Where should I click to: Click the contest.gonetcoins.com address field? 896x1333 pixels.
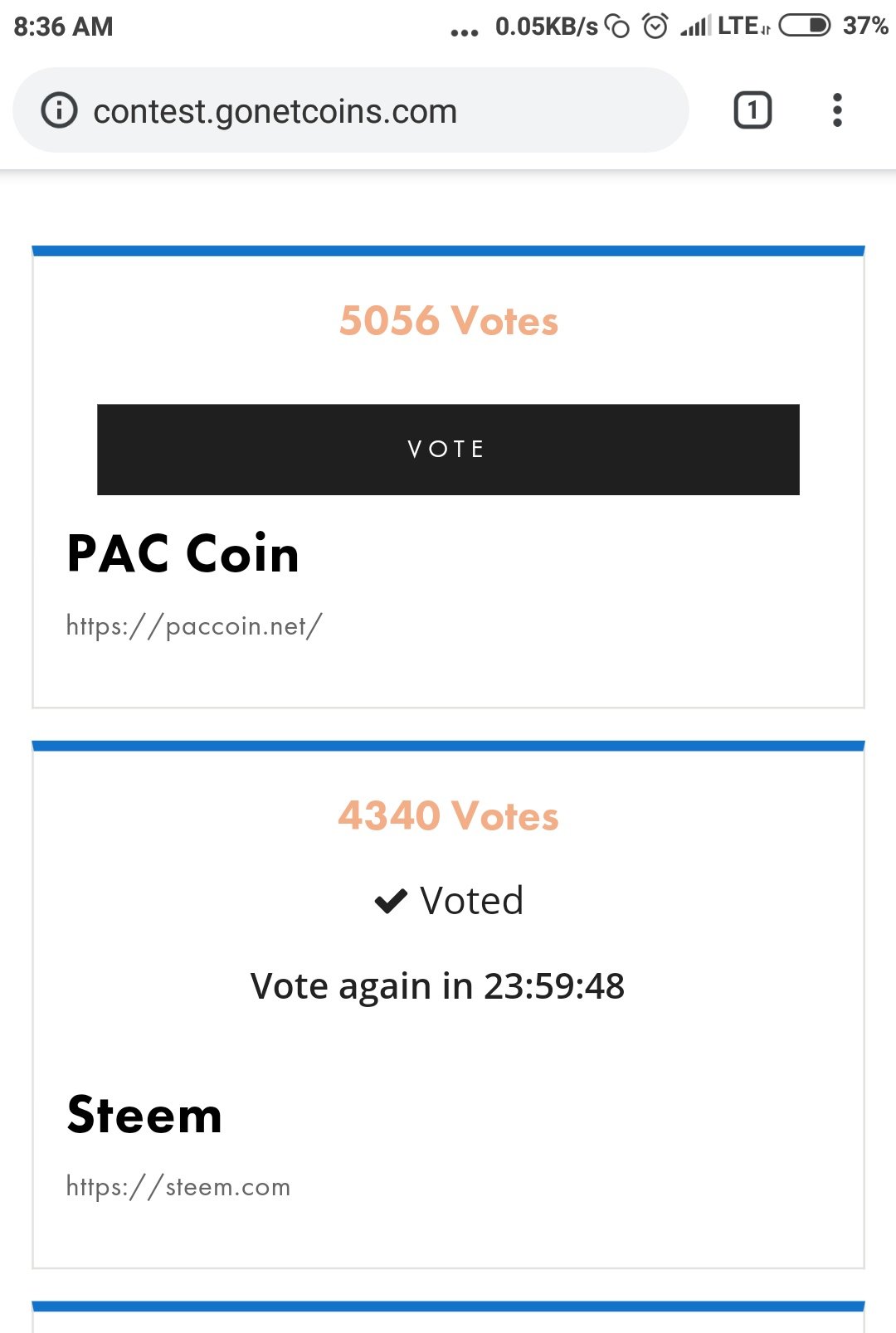(332, 111)
